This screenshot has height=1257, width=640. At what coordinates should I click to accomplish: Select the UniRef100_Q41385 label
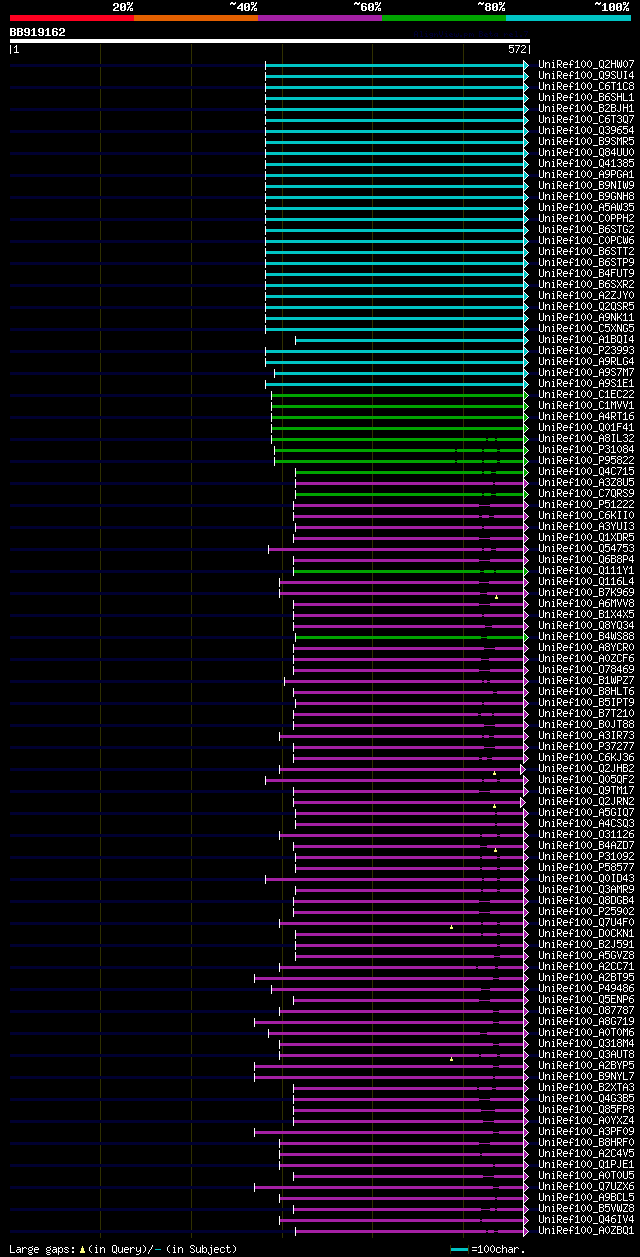tap(586, 164)
